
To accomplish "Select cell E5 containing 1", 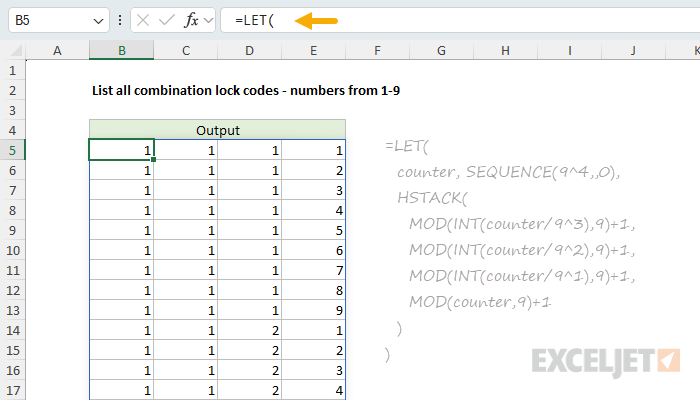I will coord(313,150).
